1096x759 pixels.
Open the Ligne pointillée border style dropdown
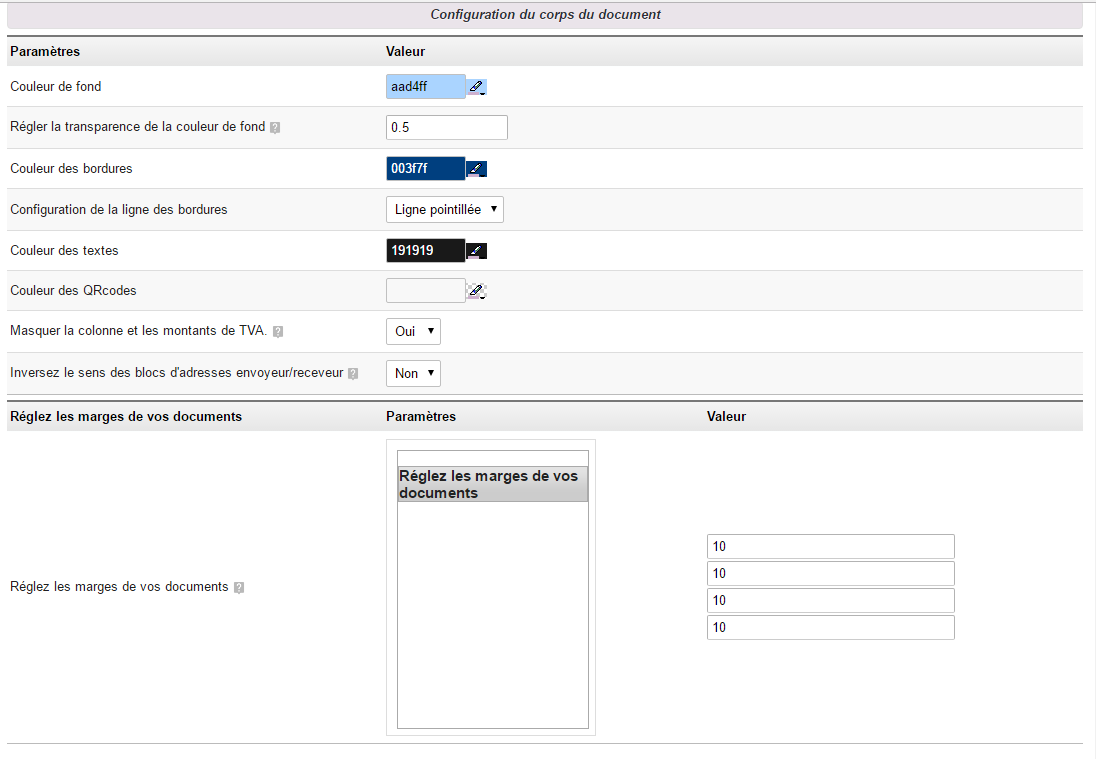point(445,209)
